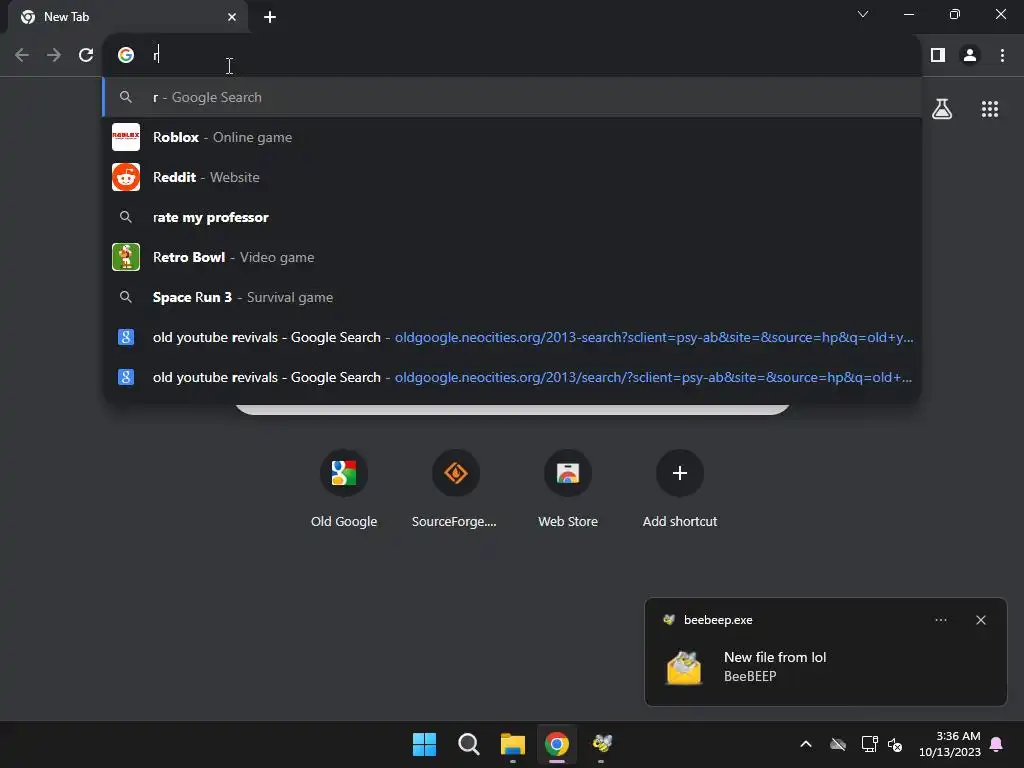1024x768 pixels.
Task: Show hidden system tray icons
Action: (x=806, y=744)
